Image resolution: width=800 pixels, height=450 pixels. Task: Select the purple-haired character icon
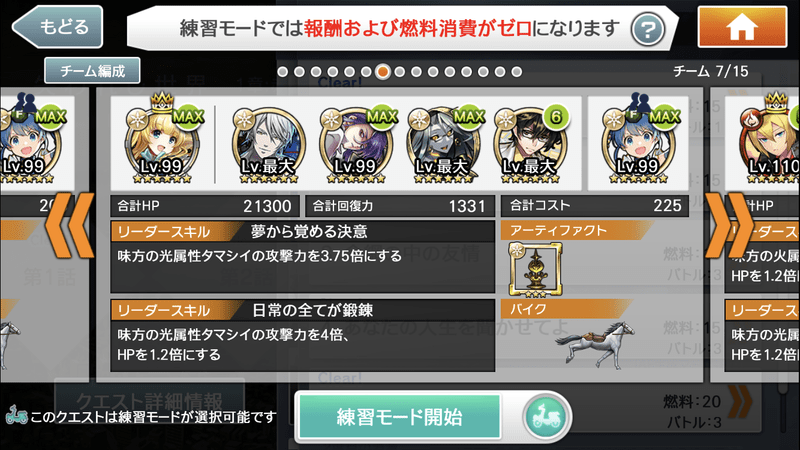tap(356, 143)
